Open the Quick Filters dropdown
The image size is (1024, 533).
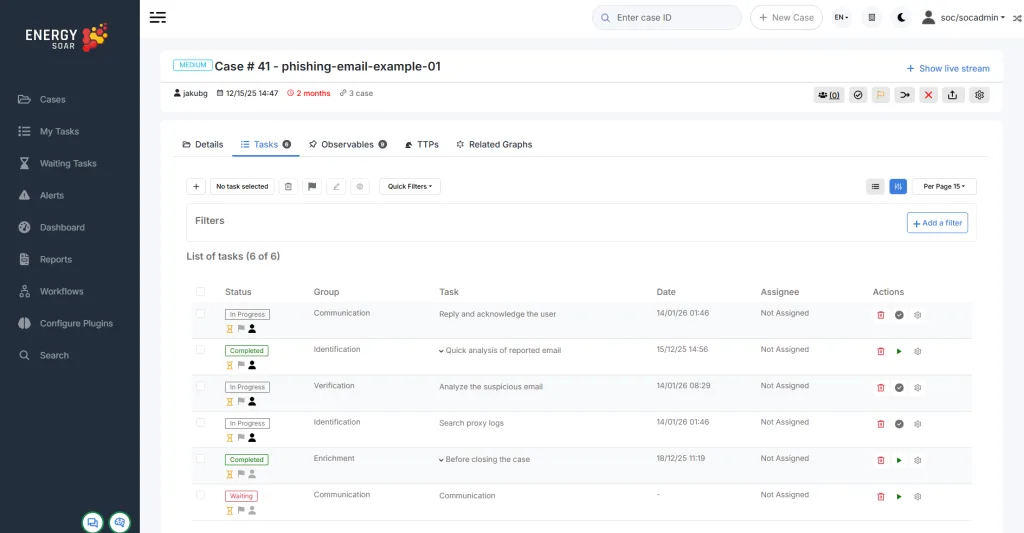pyautogui.click(x=410, y=186)
